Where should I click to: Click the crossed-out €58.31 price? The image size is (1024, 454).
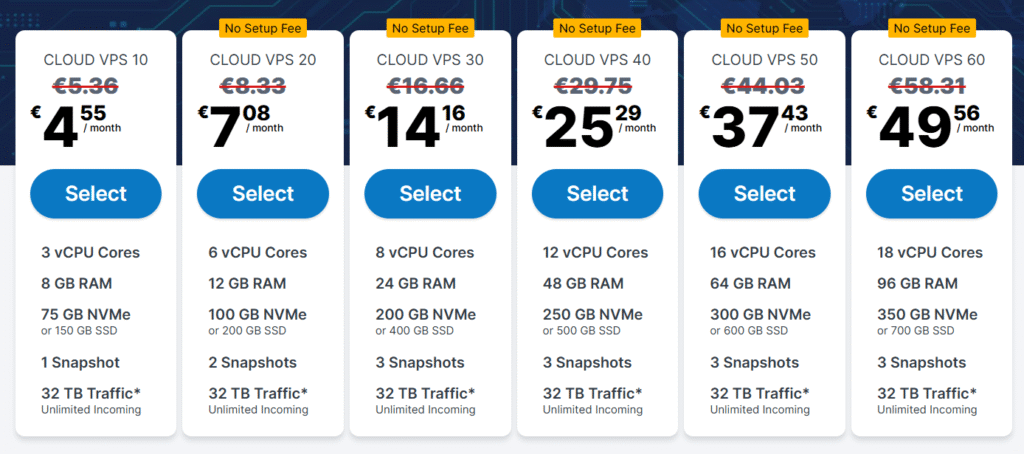click(x=927, y=85)
